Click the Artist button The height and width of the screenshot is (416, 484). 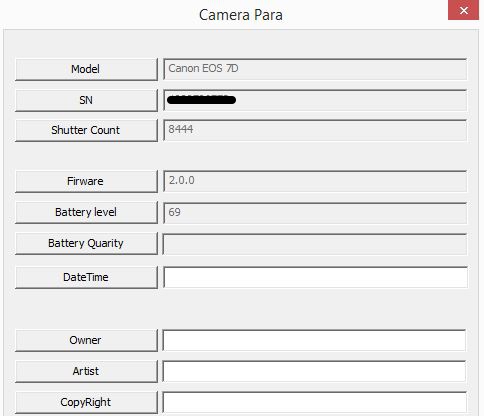[86, 371]
